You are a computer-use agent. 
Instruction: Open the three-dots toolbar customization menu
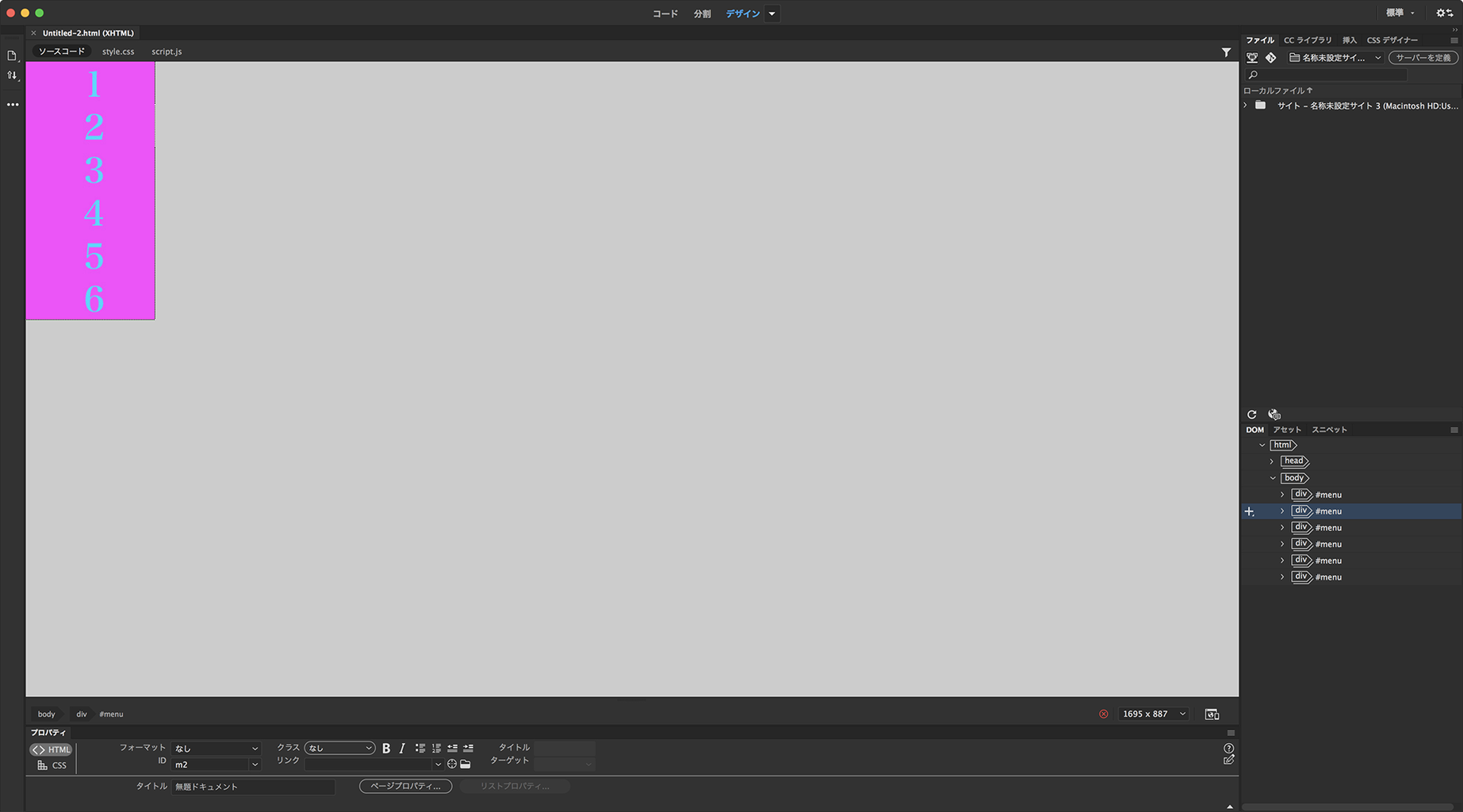click(13, 105)
